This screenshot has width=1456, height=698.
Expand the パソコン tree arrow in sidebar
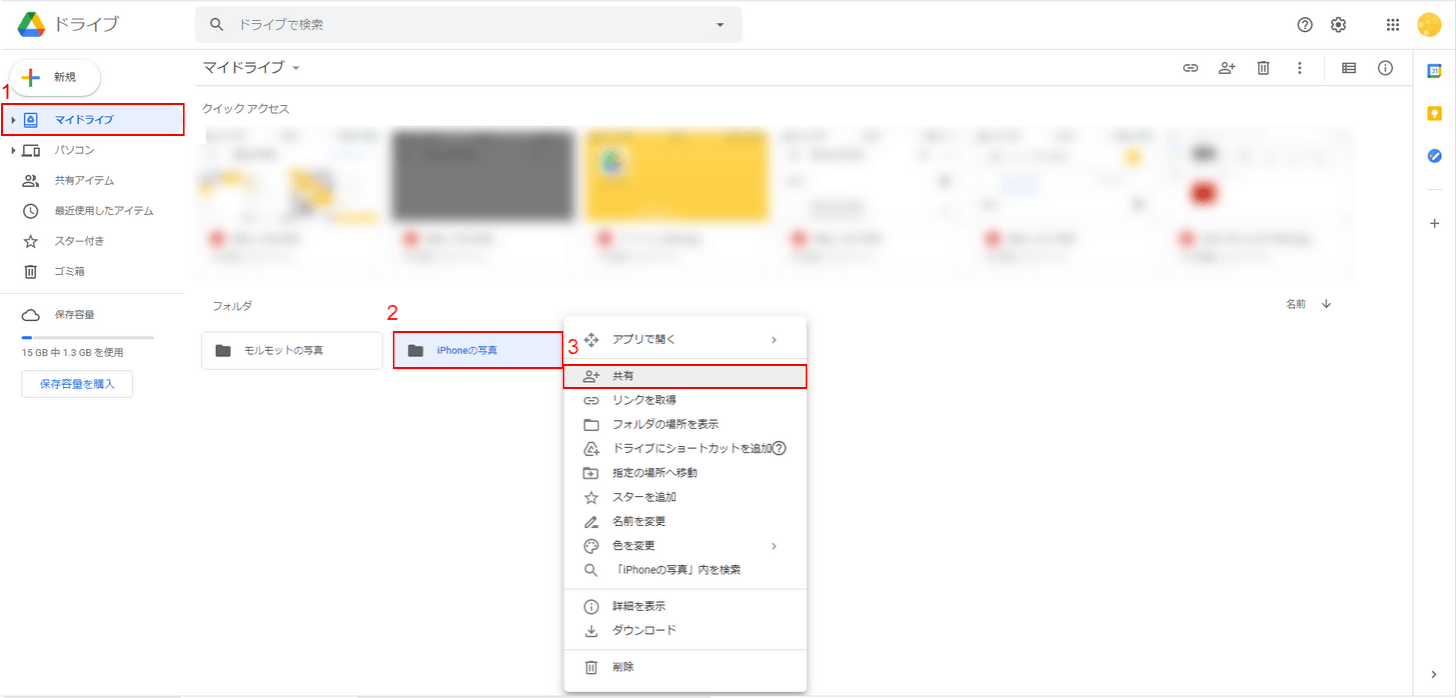(13, 150)
